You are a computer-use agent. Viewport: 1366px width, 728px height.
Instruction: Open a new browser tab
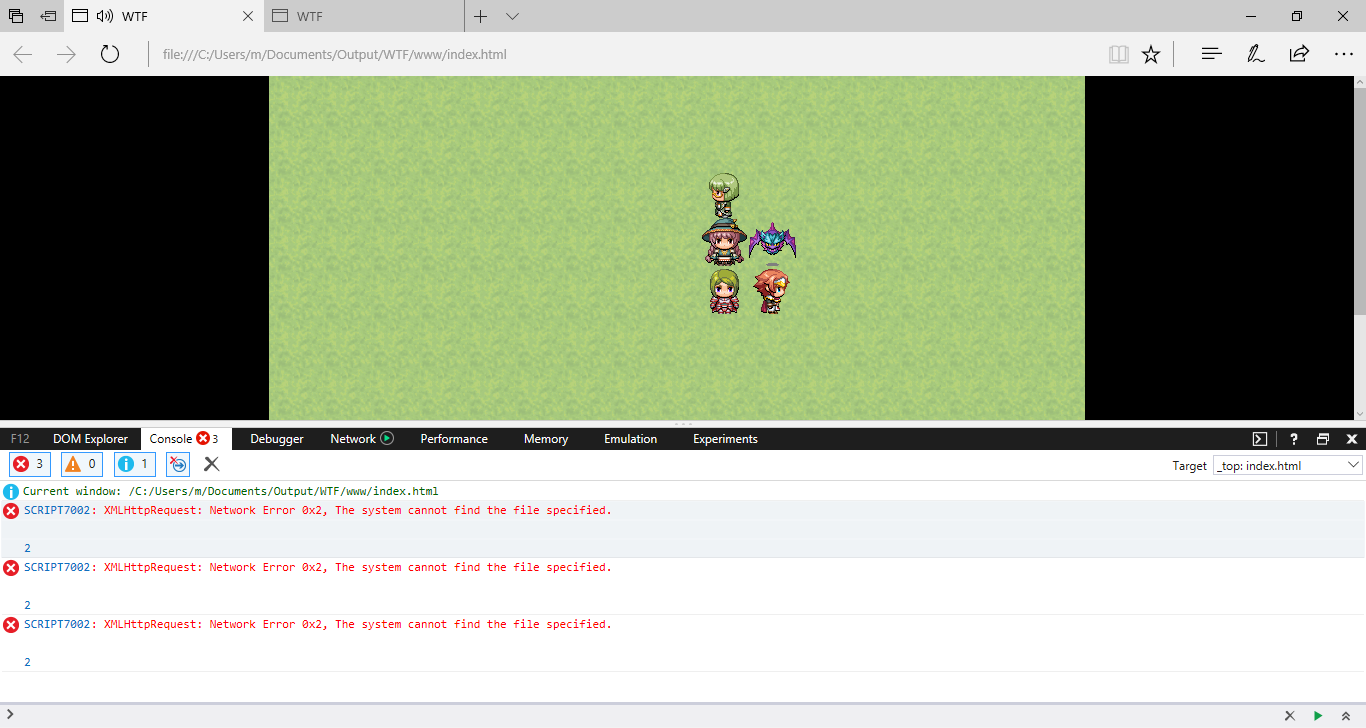(481, 16)
